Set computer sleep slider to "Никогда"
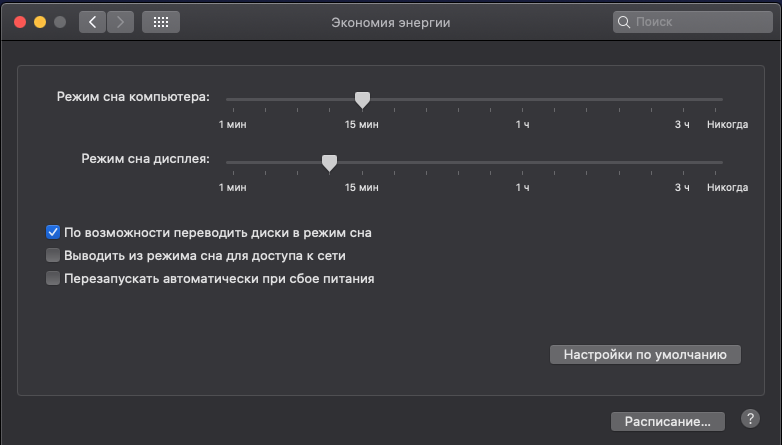 tap(722, 99)
